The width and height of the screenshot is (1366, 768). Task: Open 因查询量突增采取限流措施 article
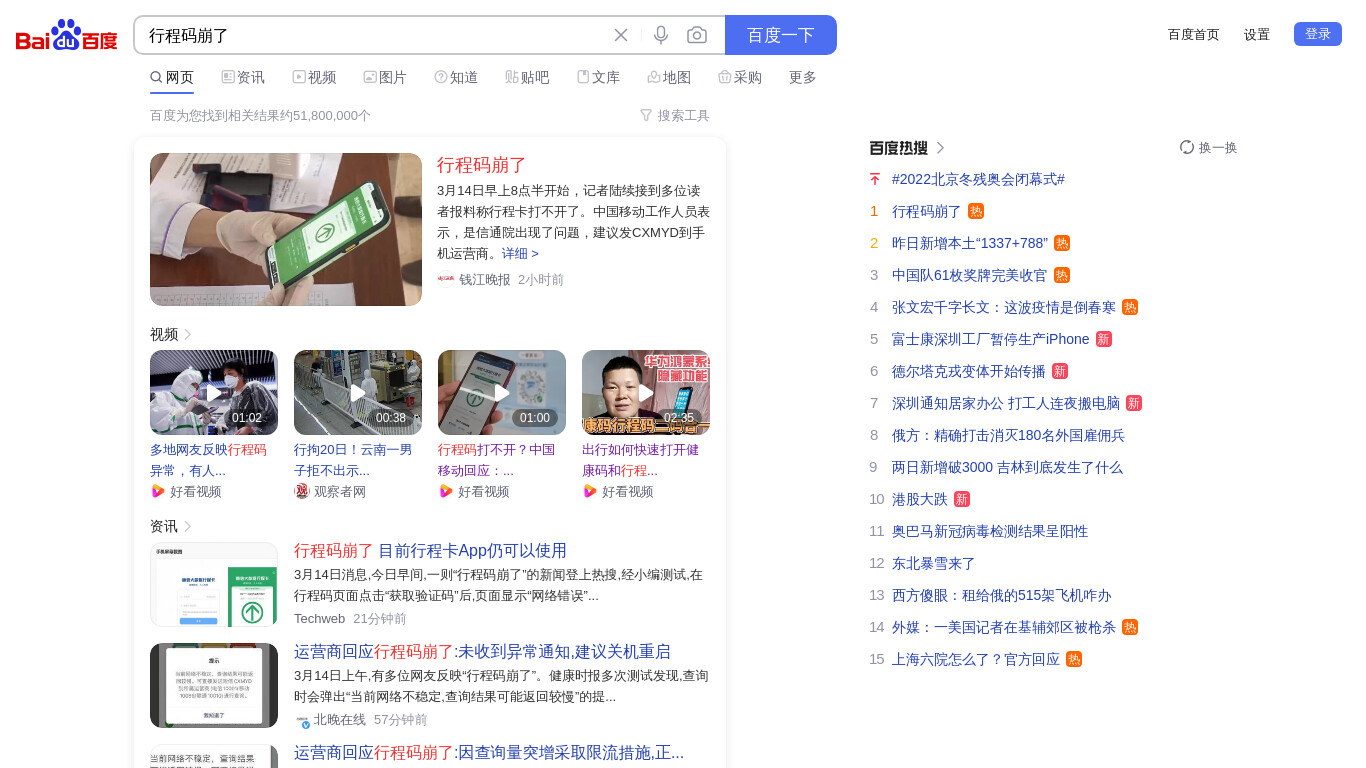[489, 752]
